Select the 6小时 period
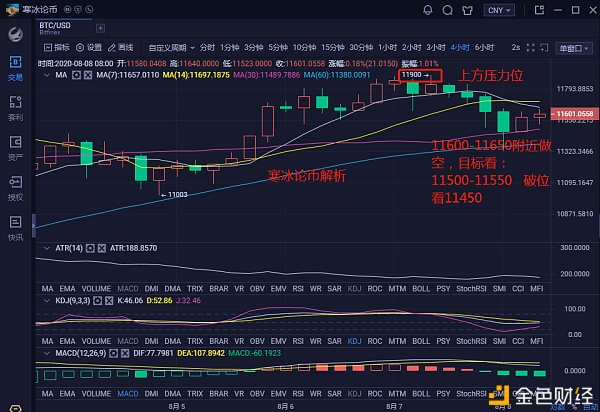600x412 pixels. pos(484,47)
